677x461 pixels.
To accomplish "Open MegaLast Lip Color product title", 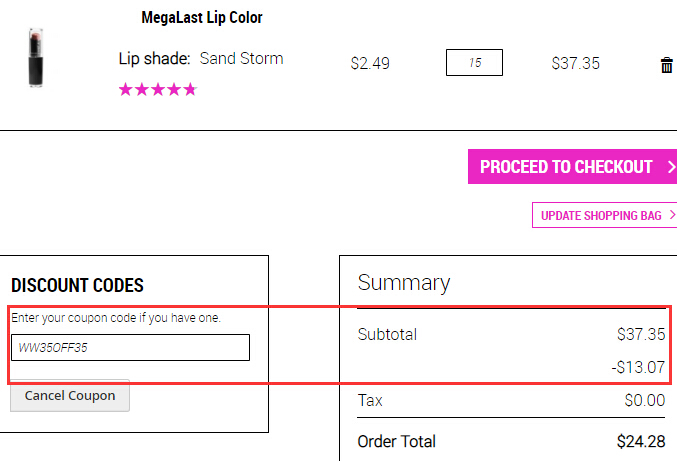I will (202, 18).
